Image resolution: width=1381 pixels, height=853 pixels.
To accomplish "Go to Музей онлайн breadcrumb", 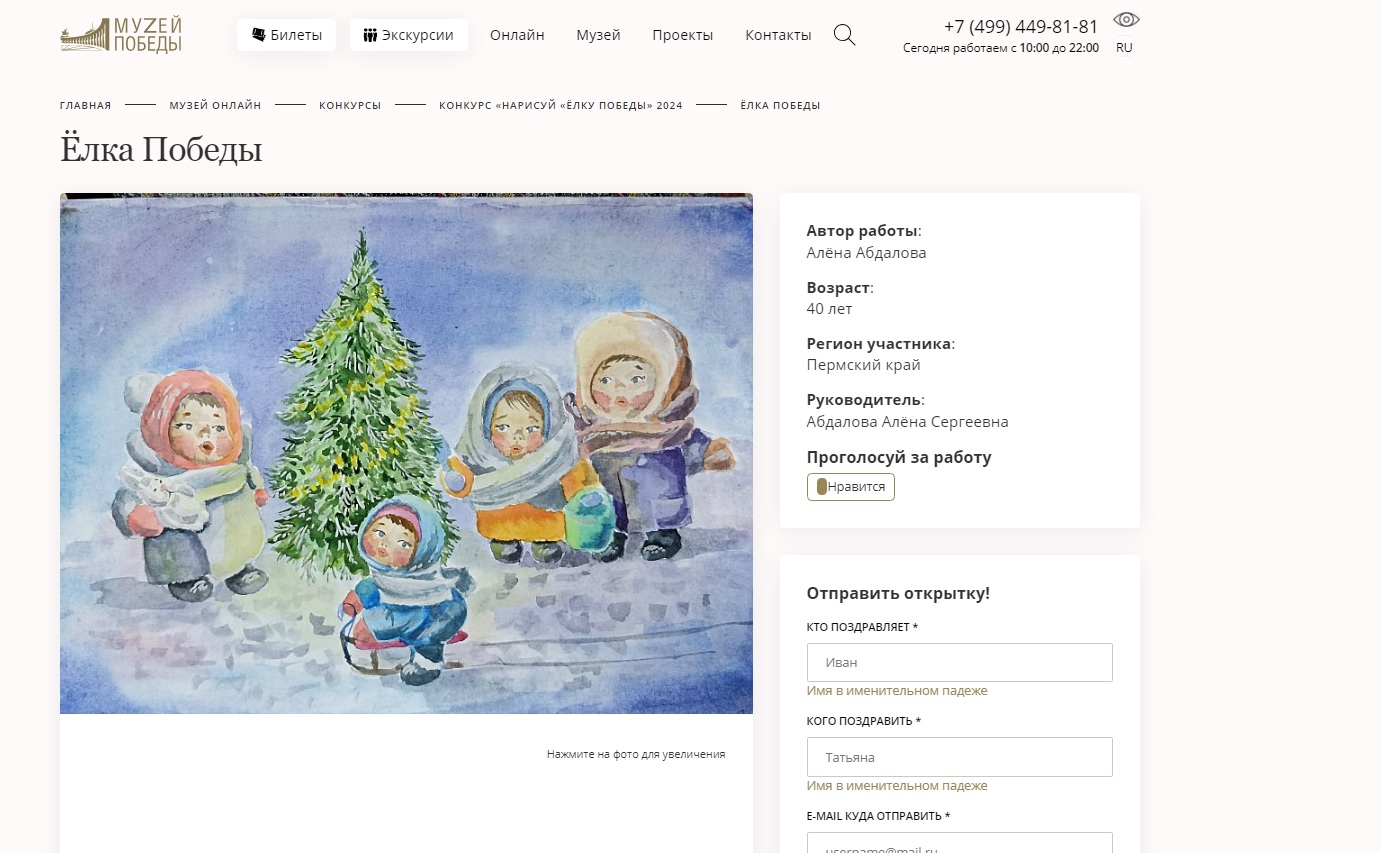I will click(x=215, y=106).
